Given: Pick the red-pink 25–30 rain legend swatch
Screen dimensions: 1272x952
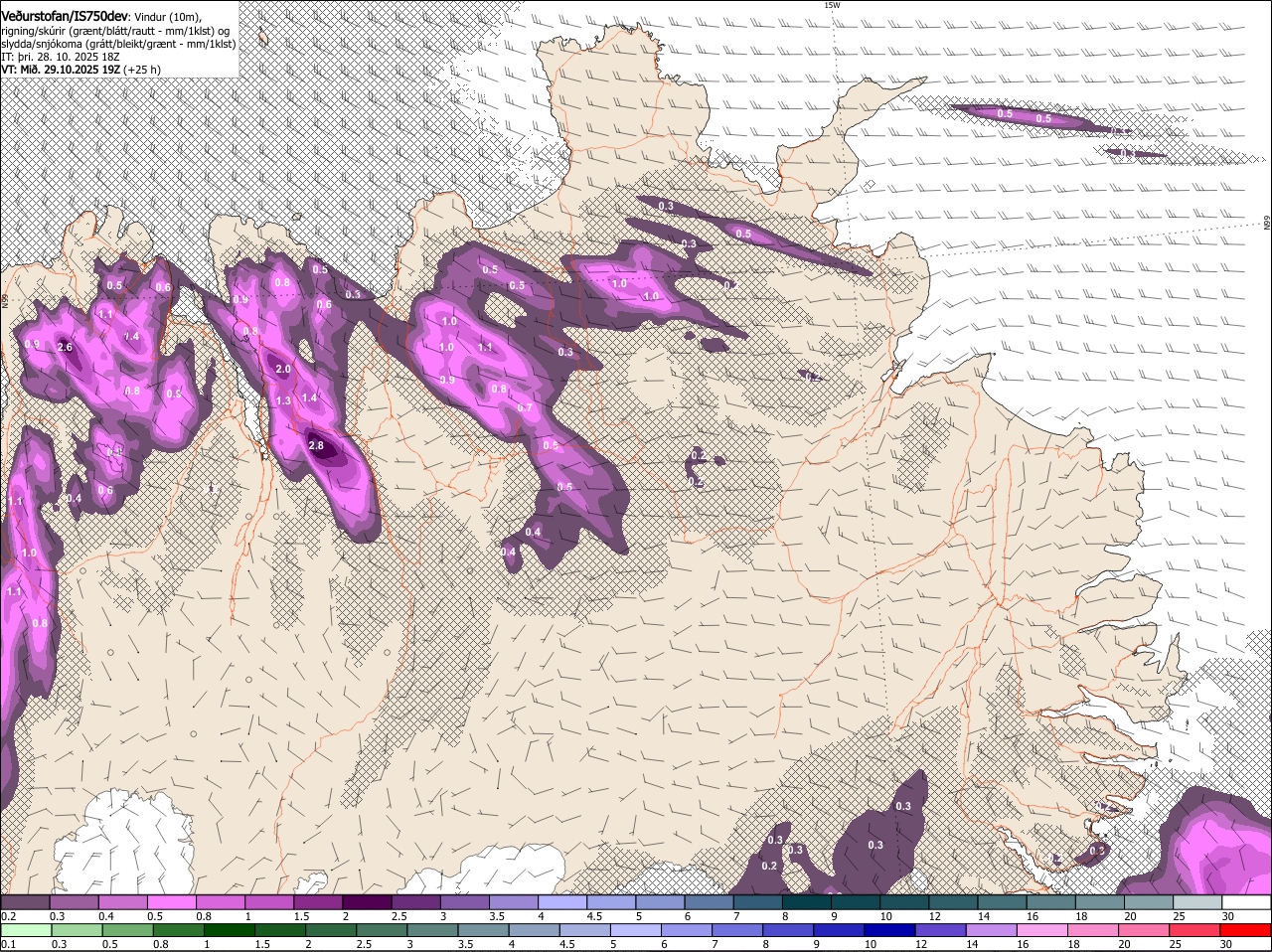Looking at the screenshot, I should (x=1195, y=930).
